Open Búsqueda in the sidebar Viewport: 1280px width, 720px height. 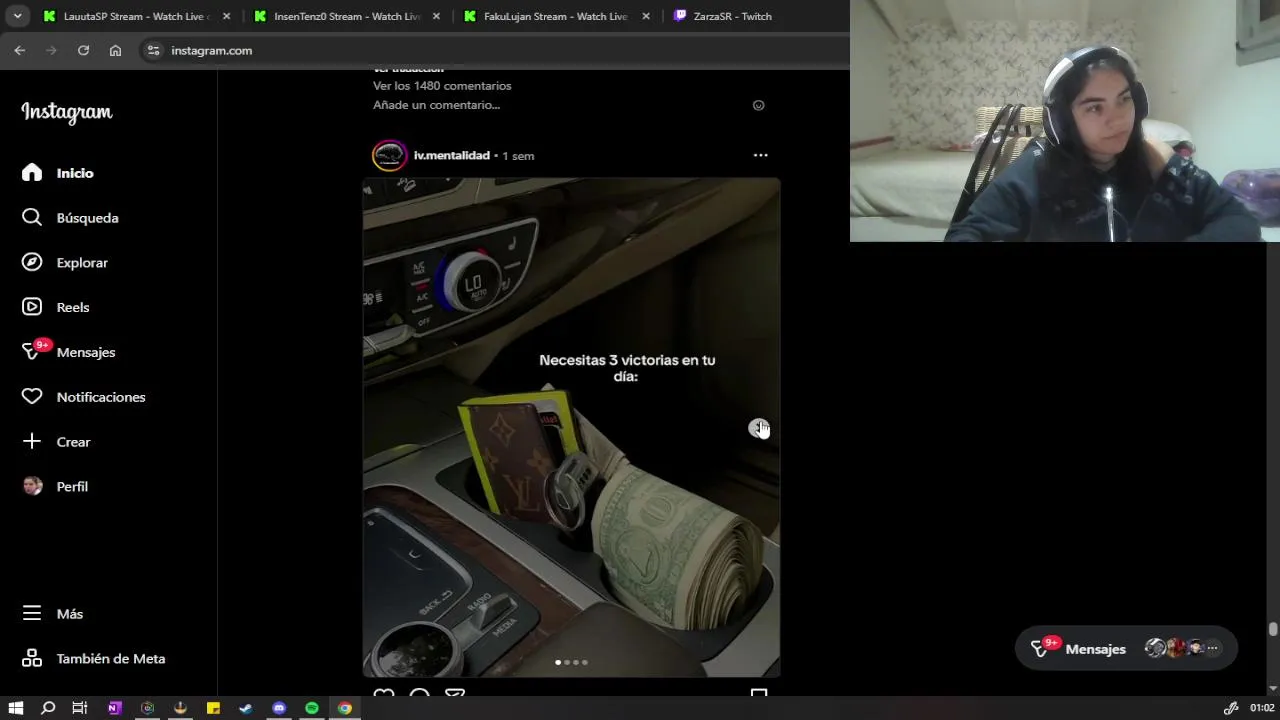click(70, 218)
